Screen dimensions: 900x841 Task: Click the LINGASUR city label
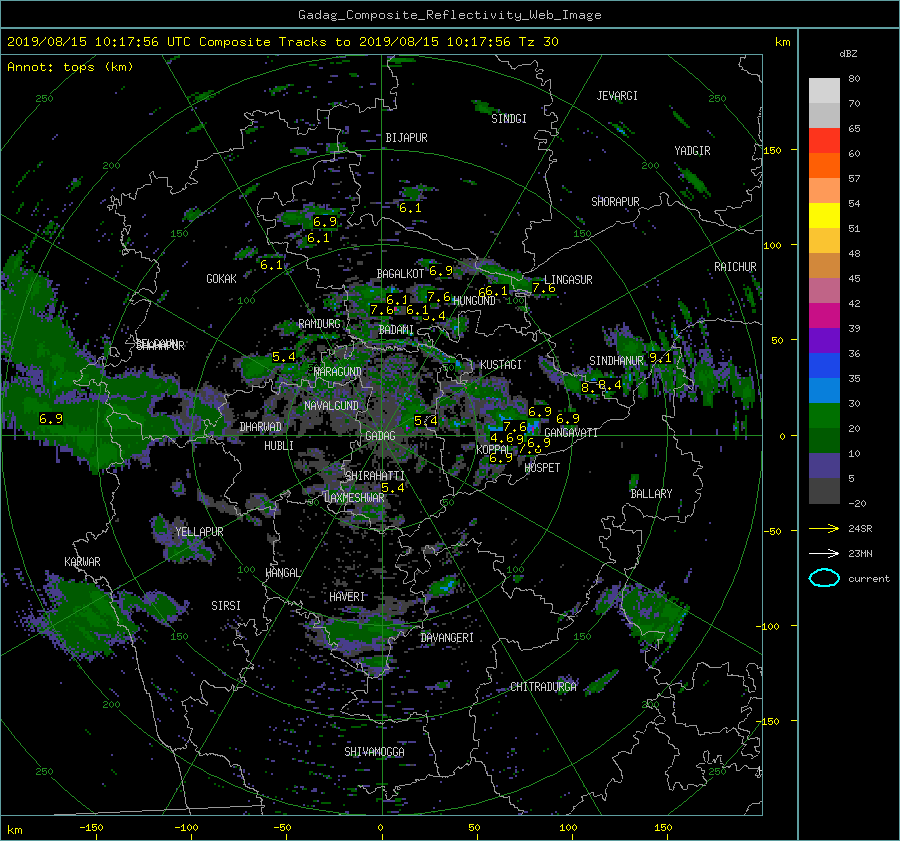coord(568,280)
